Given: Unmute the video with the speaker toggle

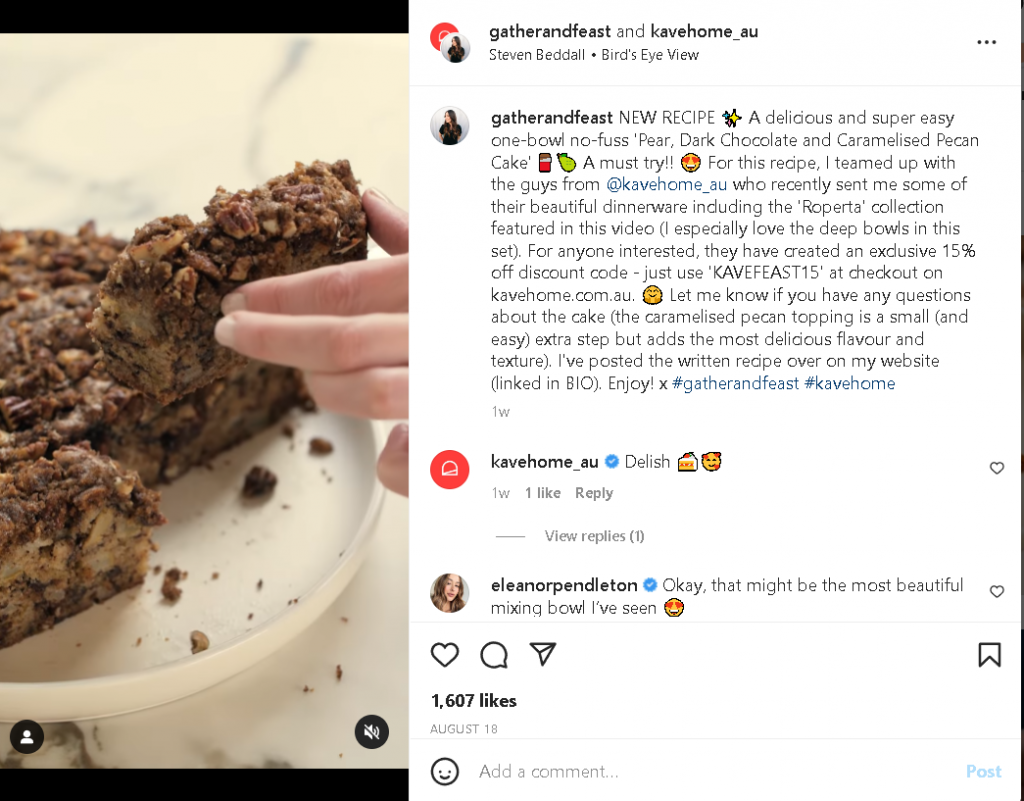Looking at the screenshot, I should [371, 732].
